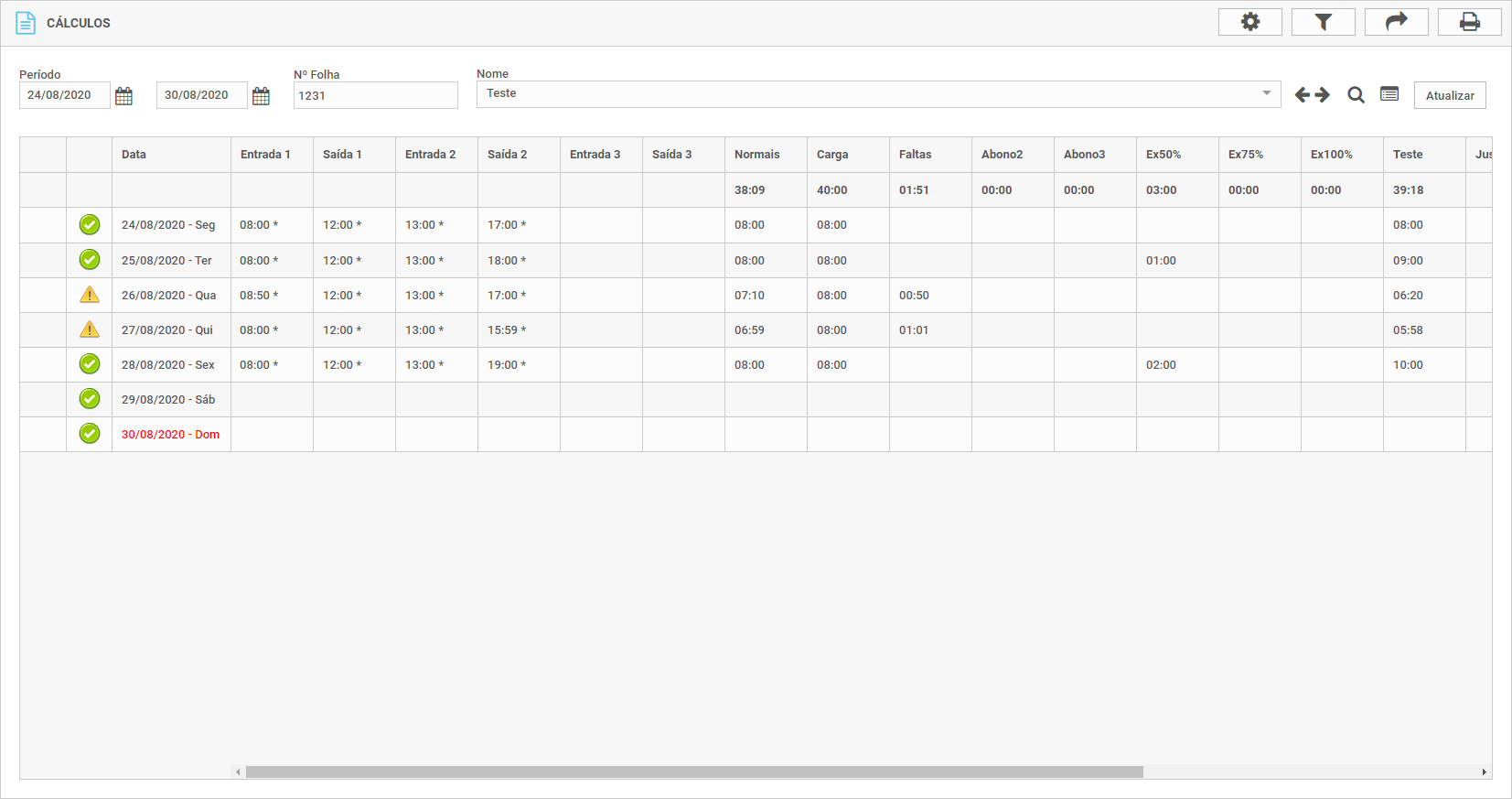Click the filter funnel icon

pyautogui.click(x=1323, y=22)
